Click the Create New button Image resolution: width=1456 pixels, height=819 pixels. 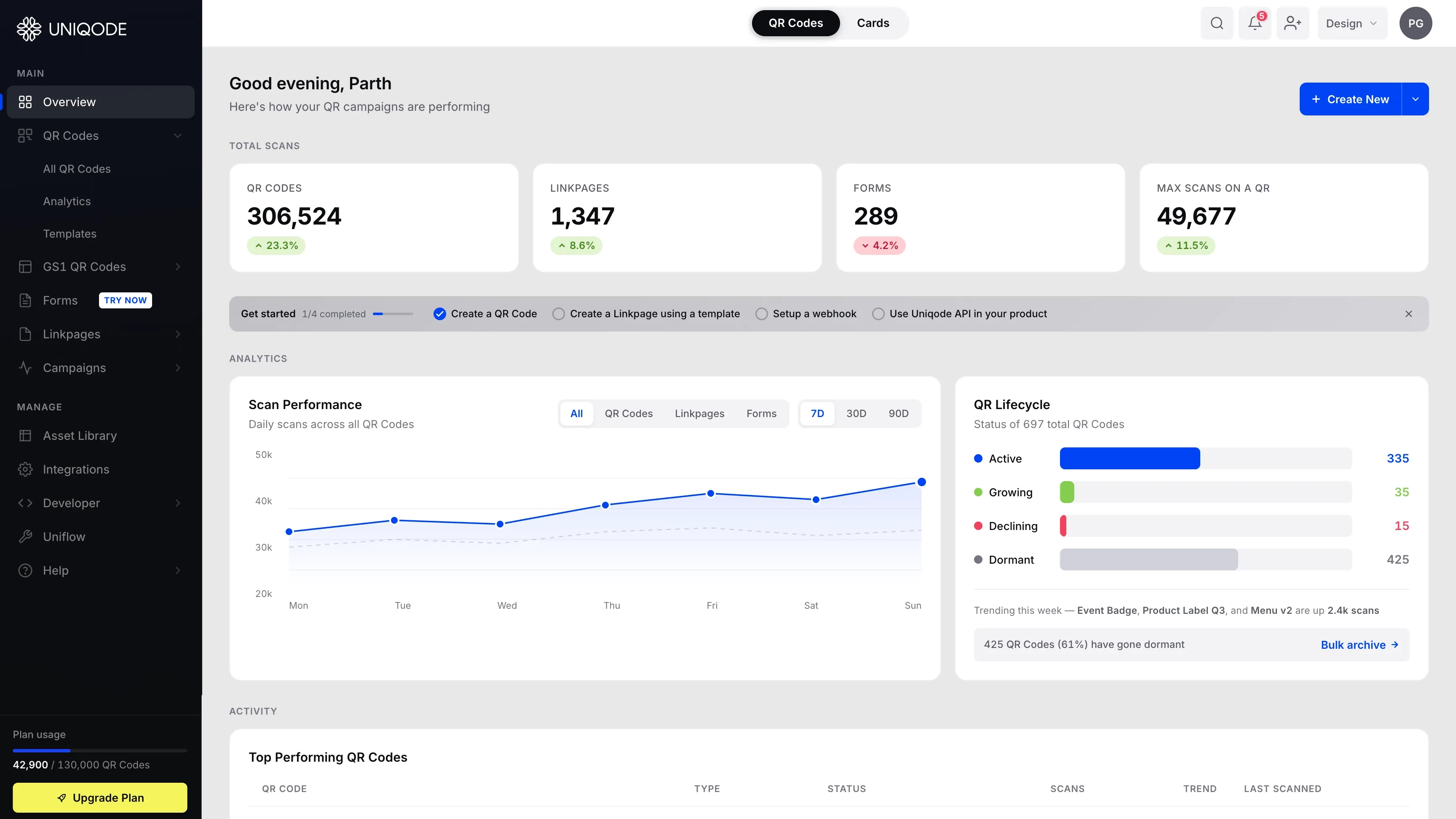1350,99
